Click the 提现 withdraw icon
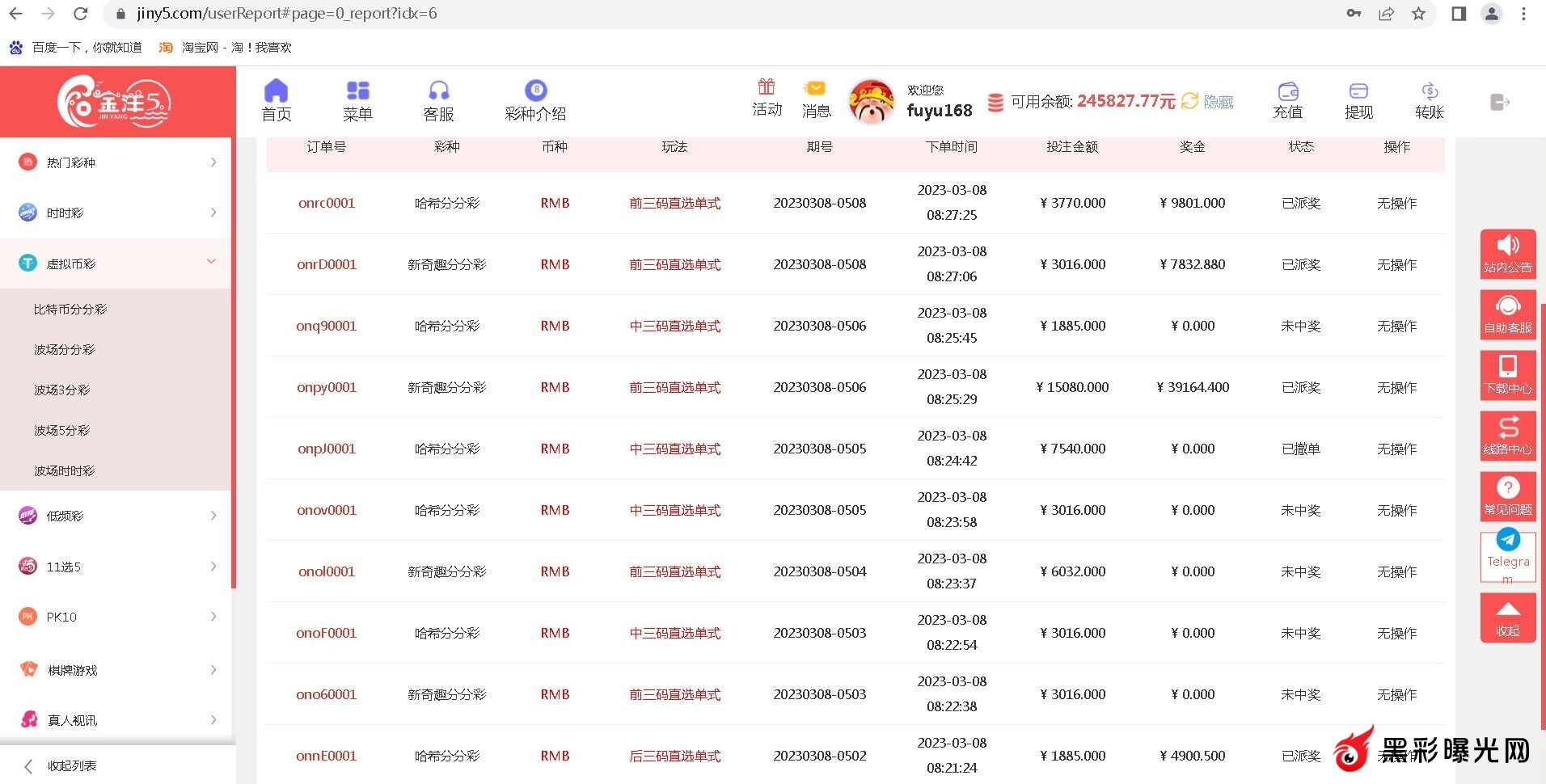1546x784 pixels. [x=1358, y=100]
